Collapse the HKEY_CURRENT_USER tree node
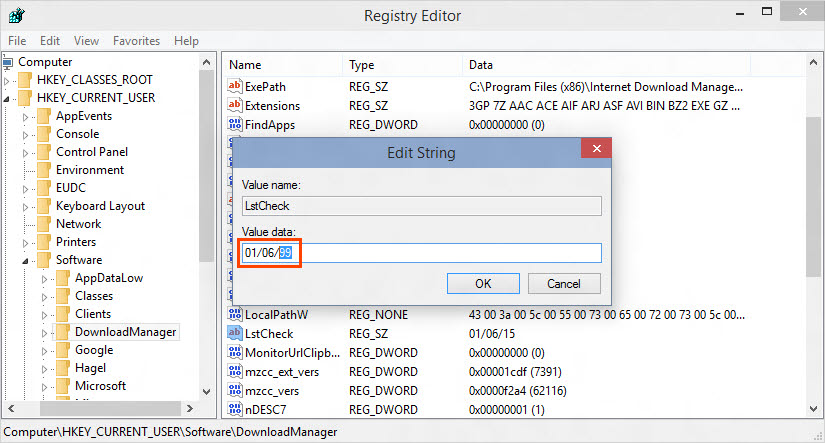This screenshot has height=443, width=825. pyautogui.click(x=10, y=99)
